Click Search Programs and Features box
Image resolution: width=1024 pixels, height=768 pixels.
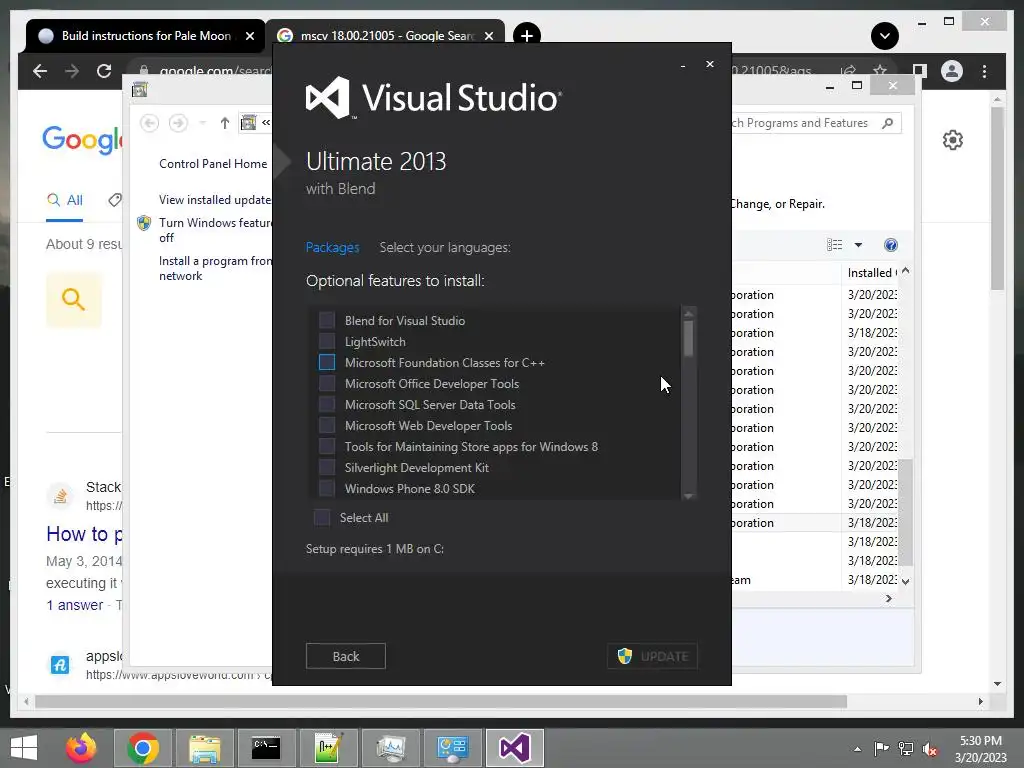[816, 123]
